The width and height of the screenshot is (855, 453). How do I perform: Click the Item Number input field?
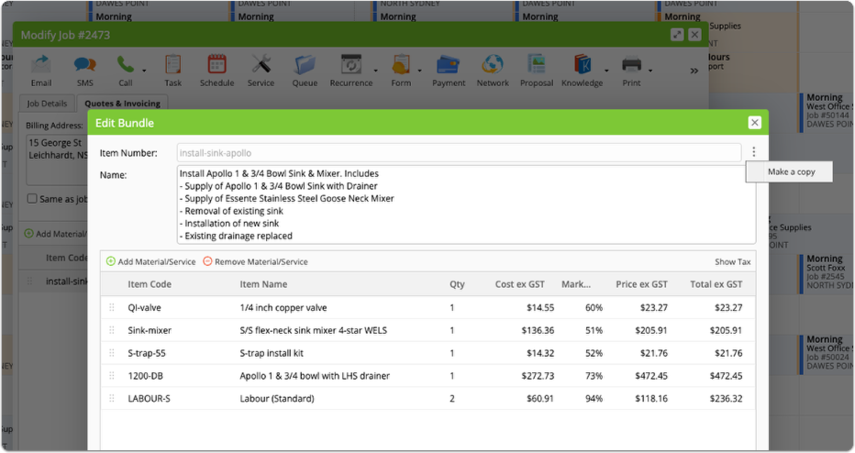click(x=459, y=153)
